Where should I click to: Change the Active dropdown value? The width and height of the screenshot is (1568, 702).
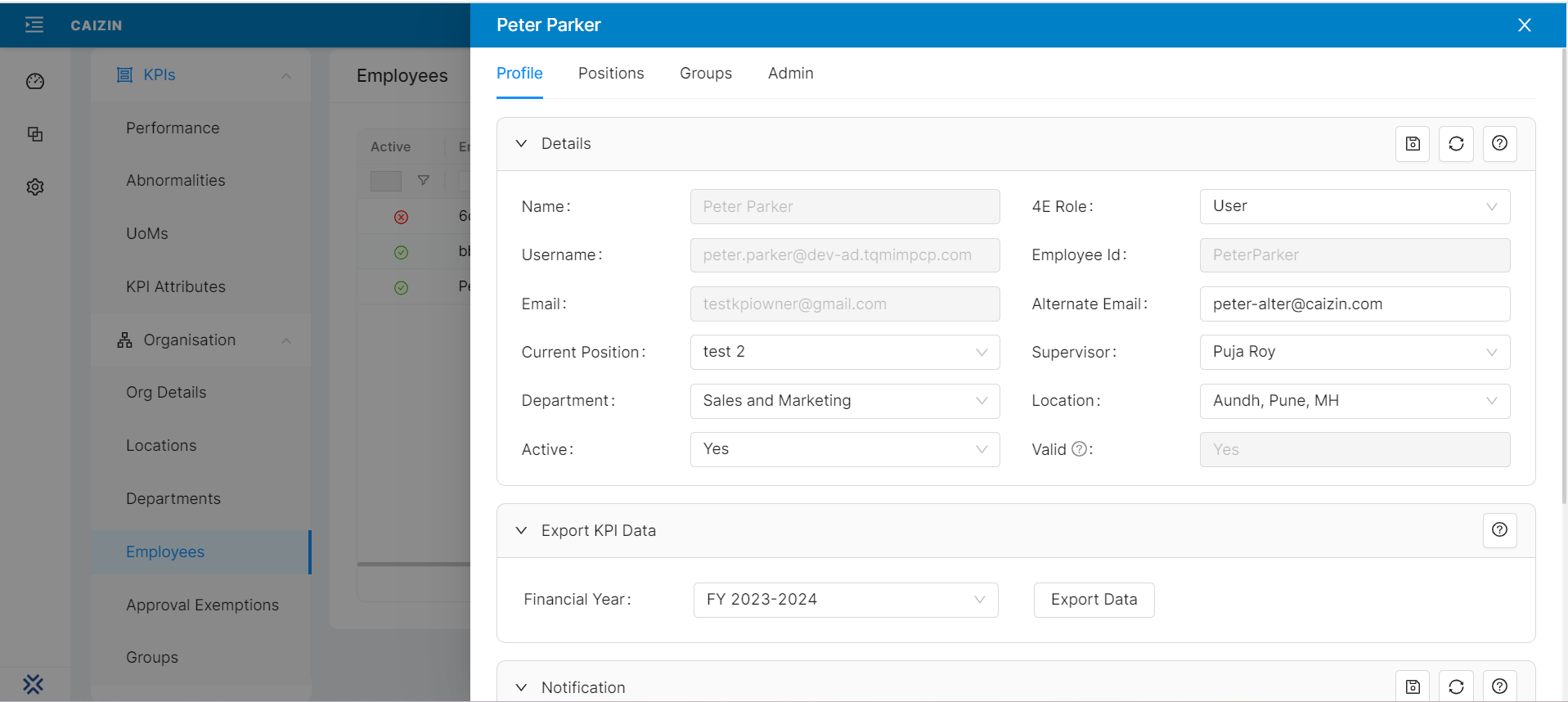(844, 449)
